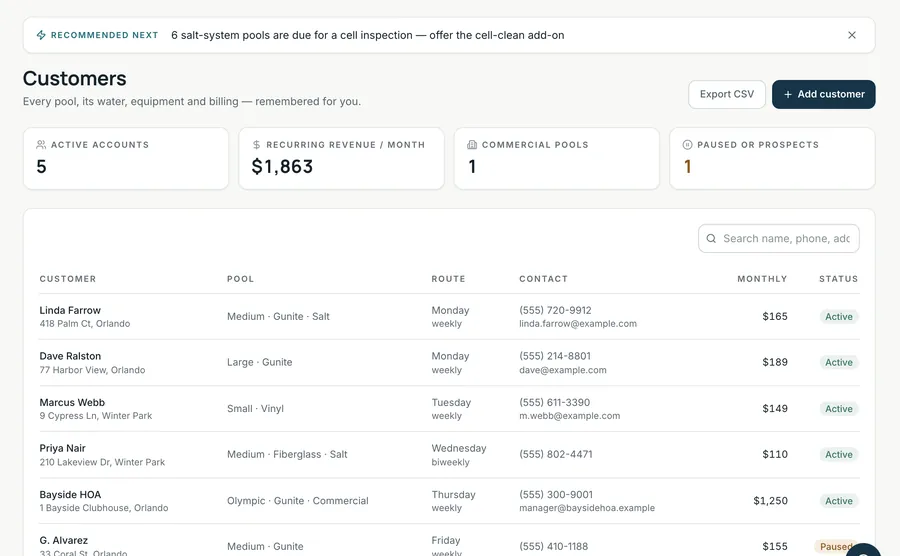Image resolution: width=900 pixels, height=556 pixels.
Task: Open the Paused or Prospects card
Action: (x=772, y=158)
